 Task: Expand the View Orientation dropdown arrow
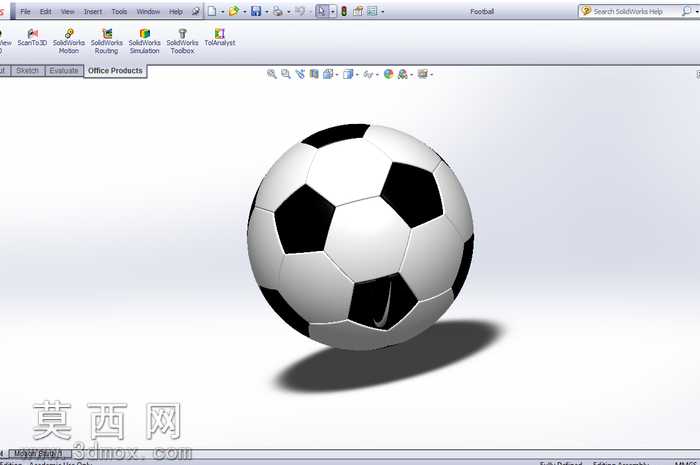[337, 75]
